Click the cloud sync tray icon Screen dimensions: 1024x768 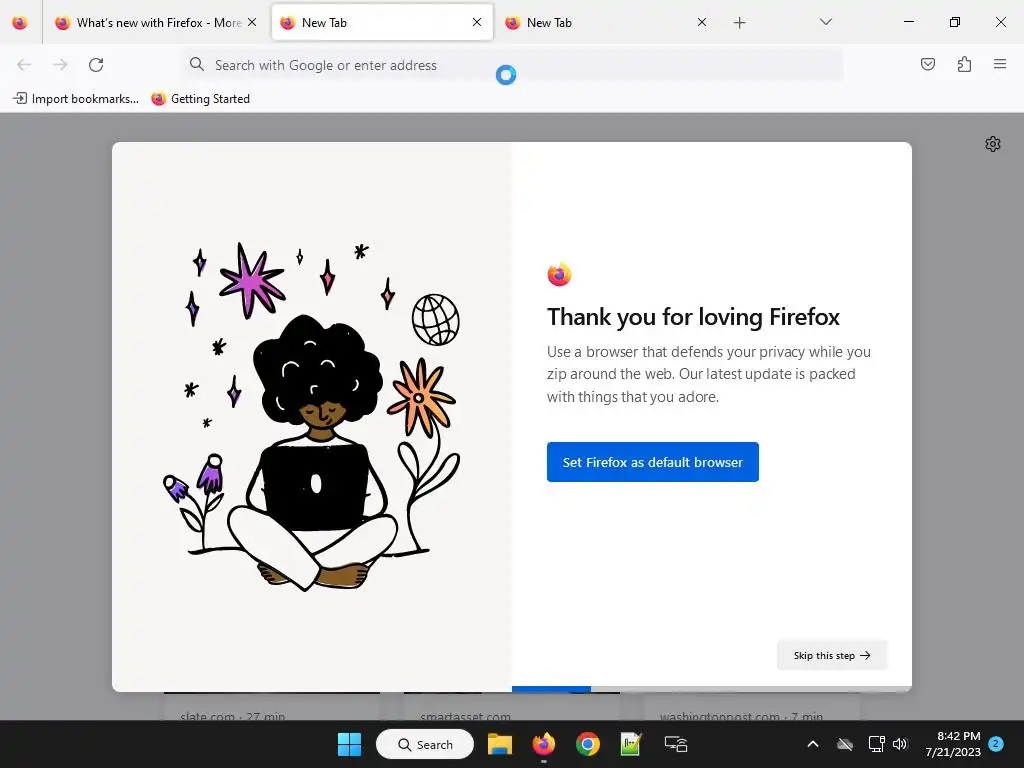845,744
